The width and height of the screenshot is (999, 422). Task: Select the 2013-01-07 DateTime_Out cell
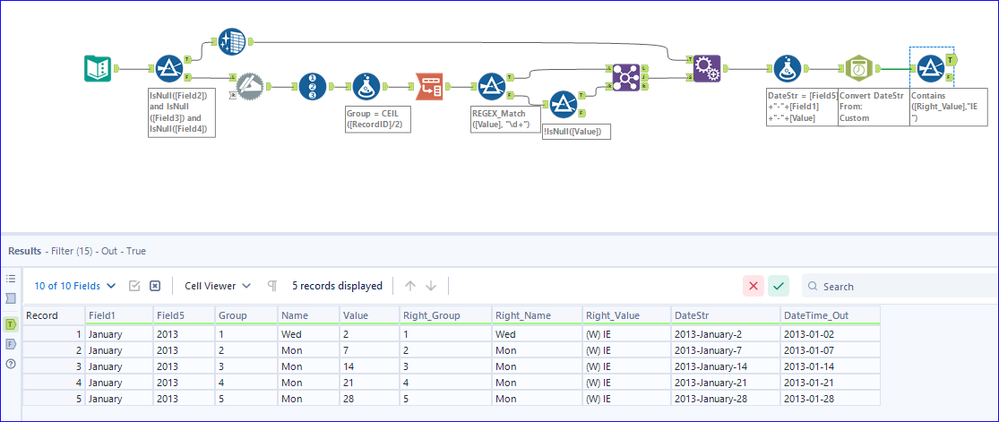[x=830, y=350]
